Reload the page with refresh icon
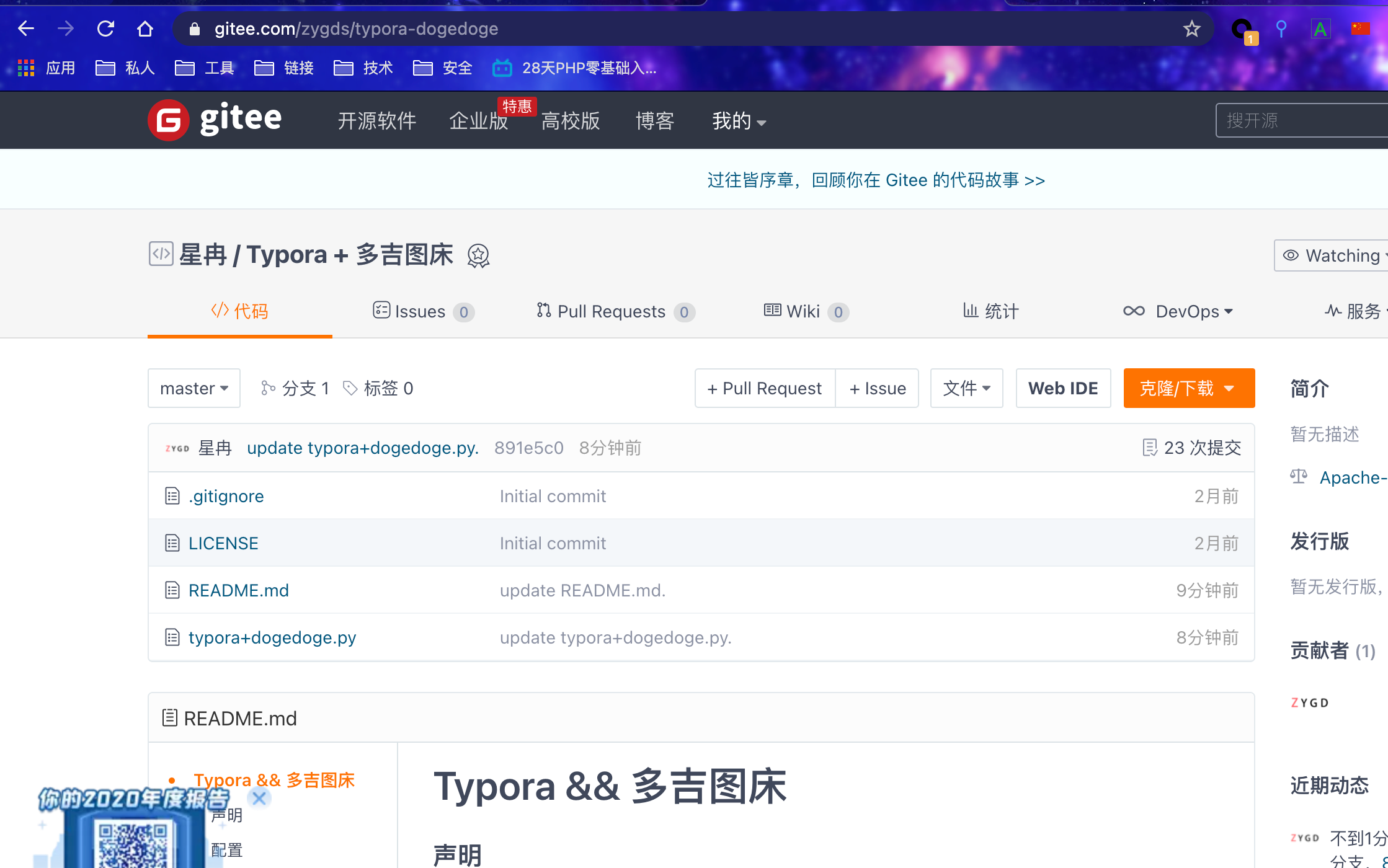The image size is (1388, 868). coord(105,29)
